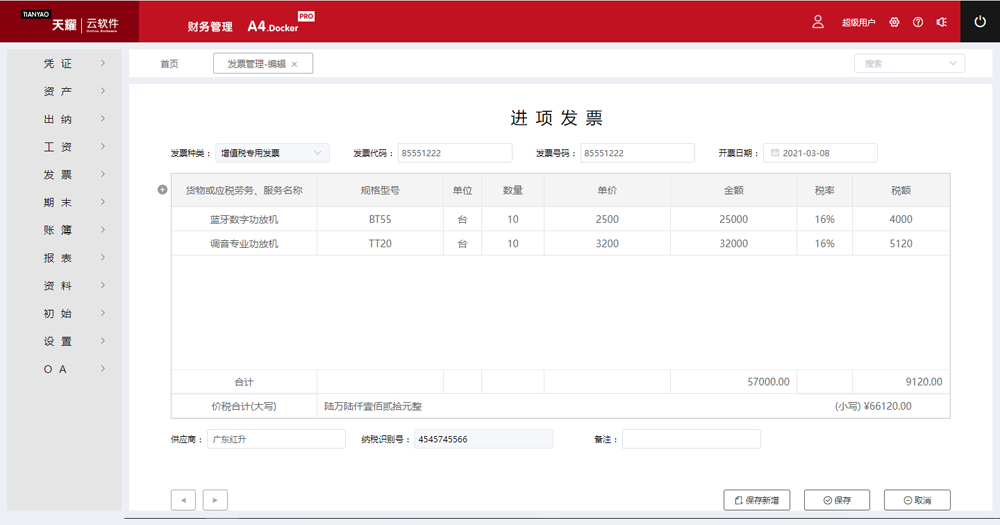Add a row with the plus icon

(x=162, y=190)
